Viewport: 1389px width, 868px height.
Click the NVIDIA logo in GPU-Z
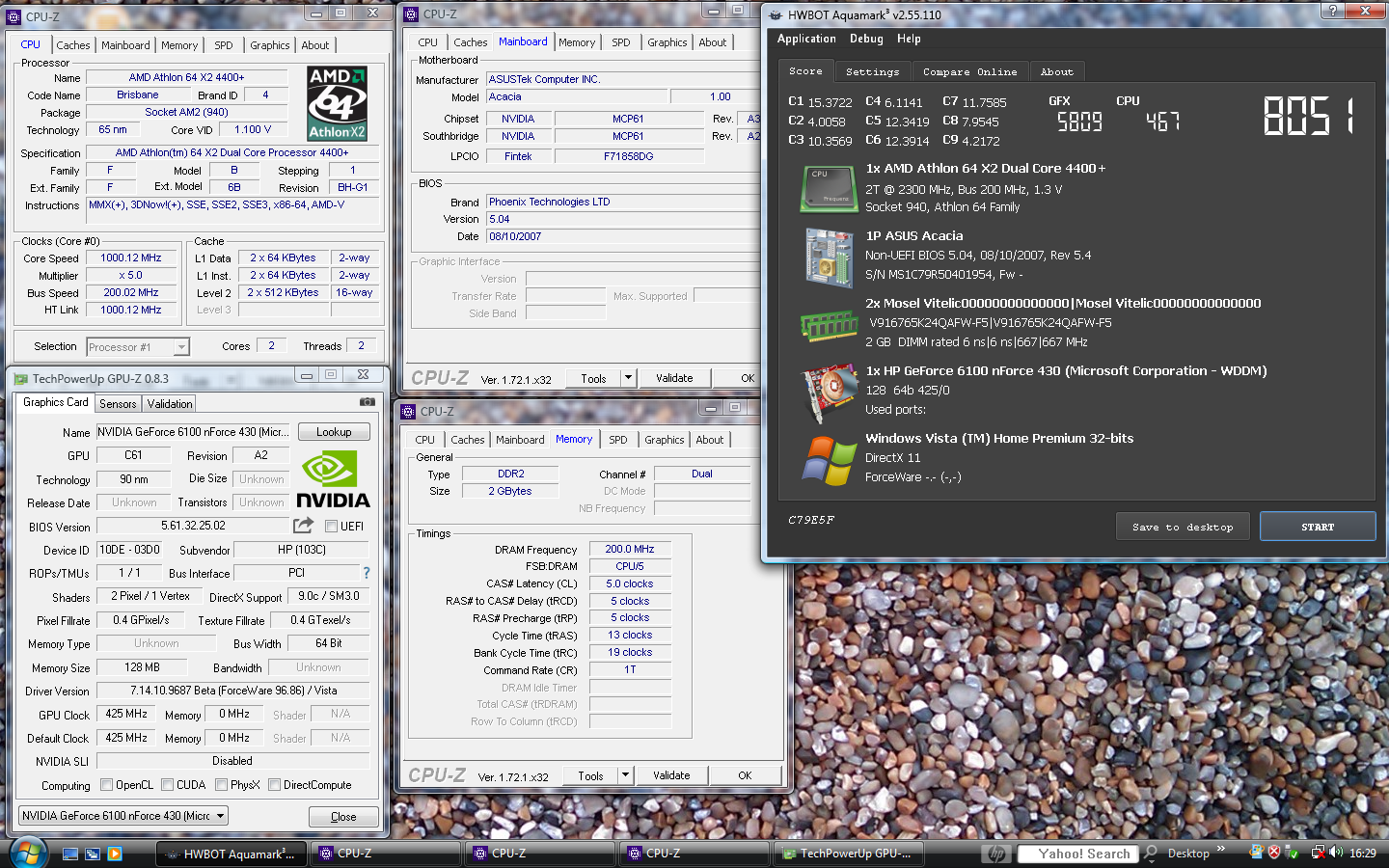pos(333,480)
